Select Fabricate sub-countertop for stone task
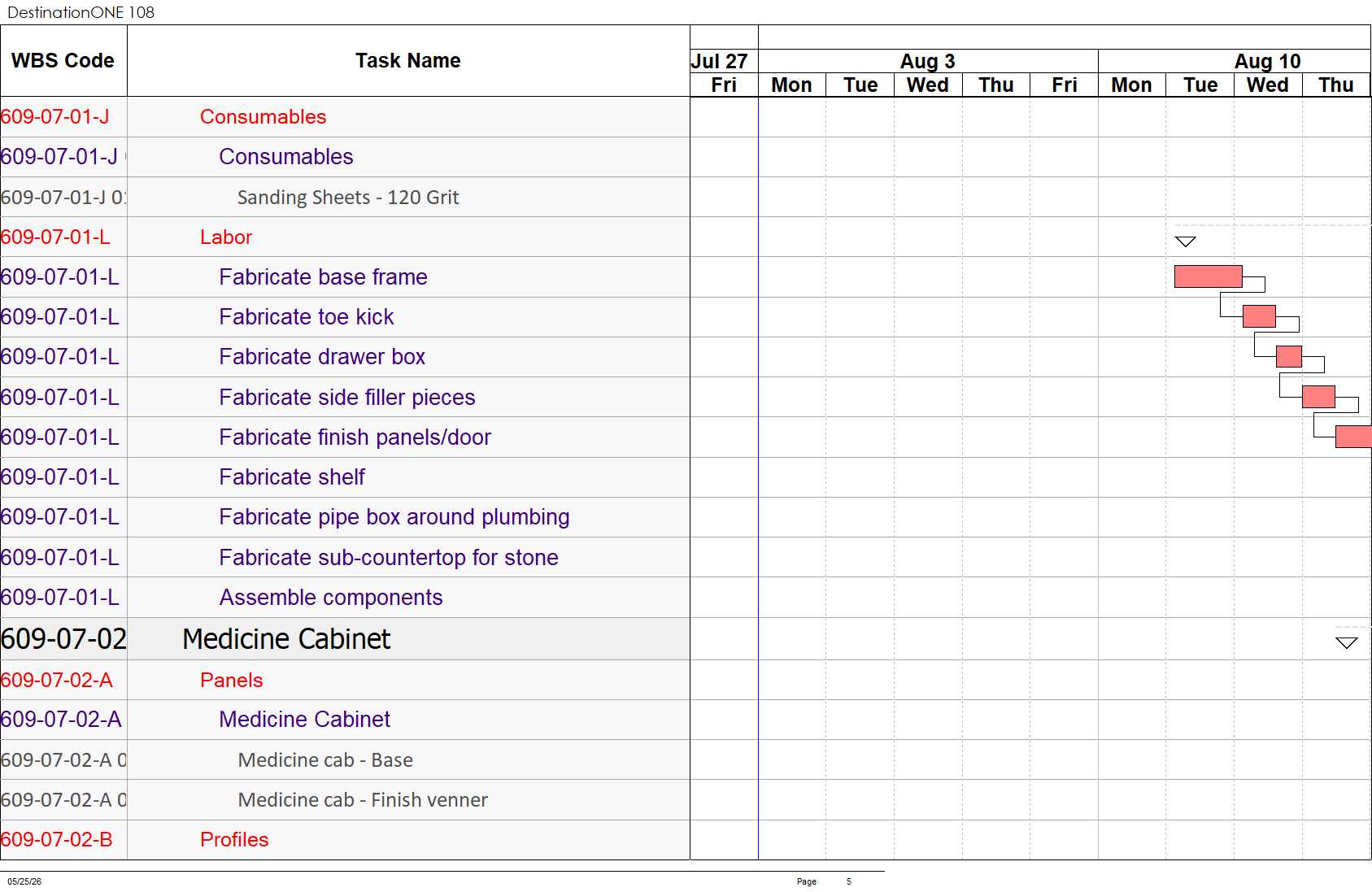Viewport: 1372px width, 892px height. click(389, 558)
